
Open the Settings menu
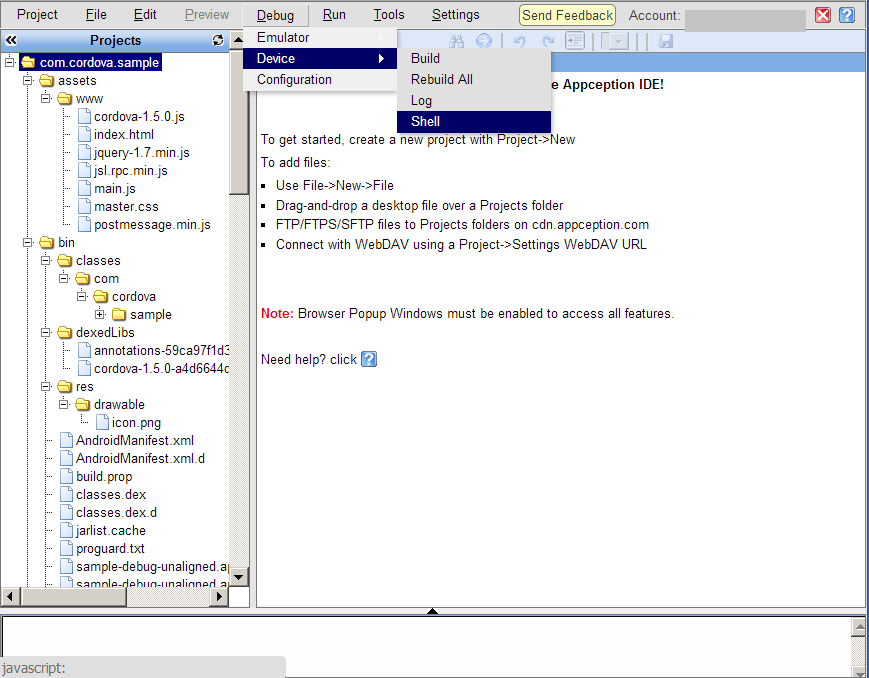[456, 14]
